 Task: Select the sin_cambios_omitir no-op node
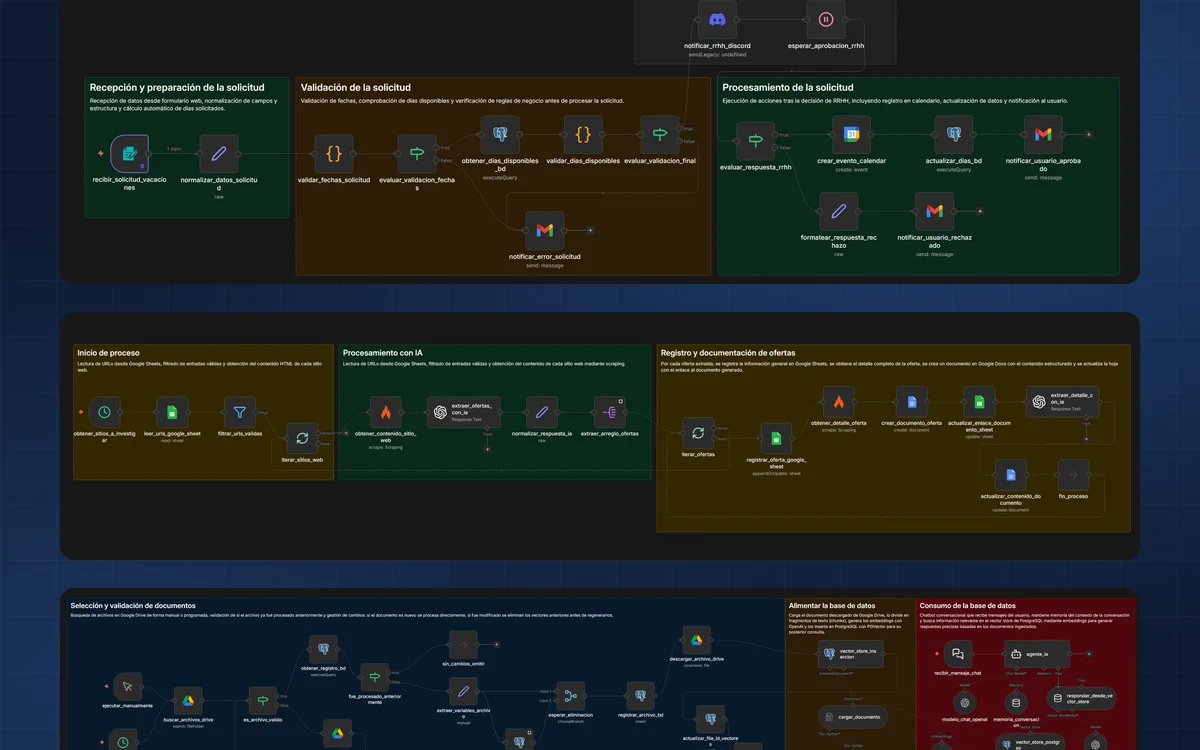click(x=463, y=645)
